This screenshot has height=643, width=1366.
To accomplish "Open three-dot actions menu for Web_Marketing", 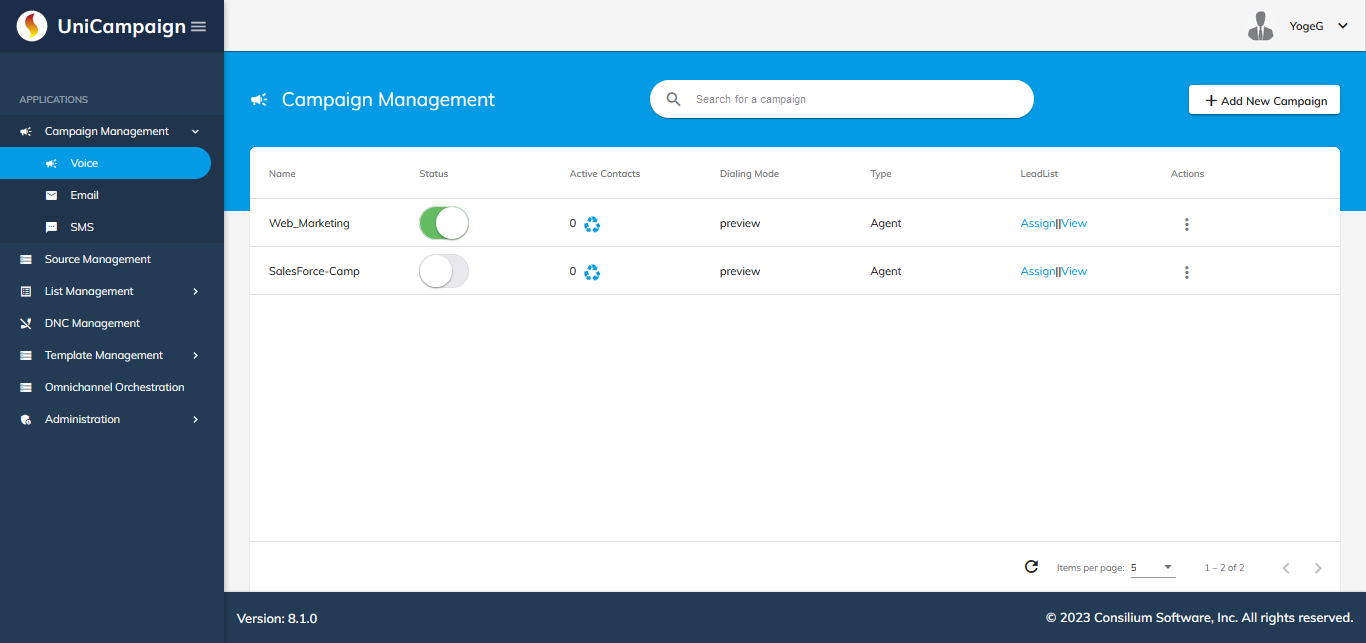I will point(1186,224).
